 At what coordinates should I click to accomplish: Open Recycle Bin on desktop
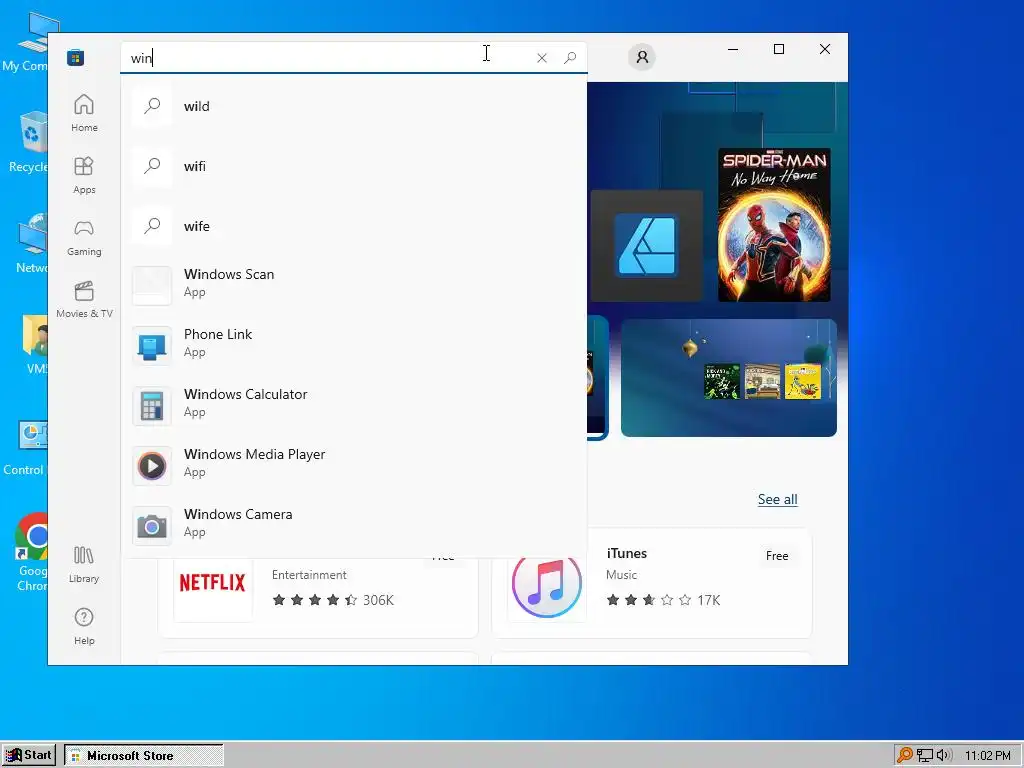point(29,142)
